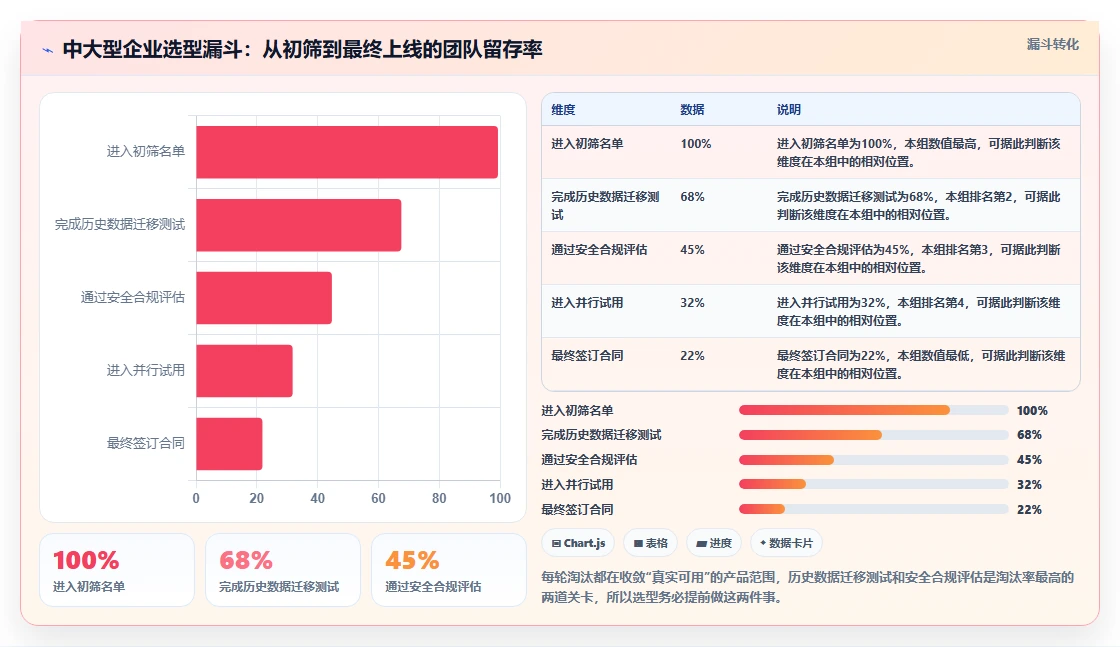
Task: Click the 100% value in the table
Action: 696,144
